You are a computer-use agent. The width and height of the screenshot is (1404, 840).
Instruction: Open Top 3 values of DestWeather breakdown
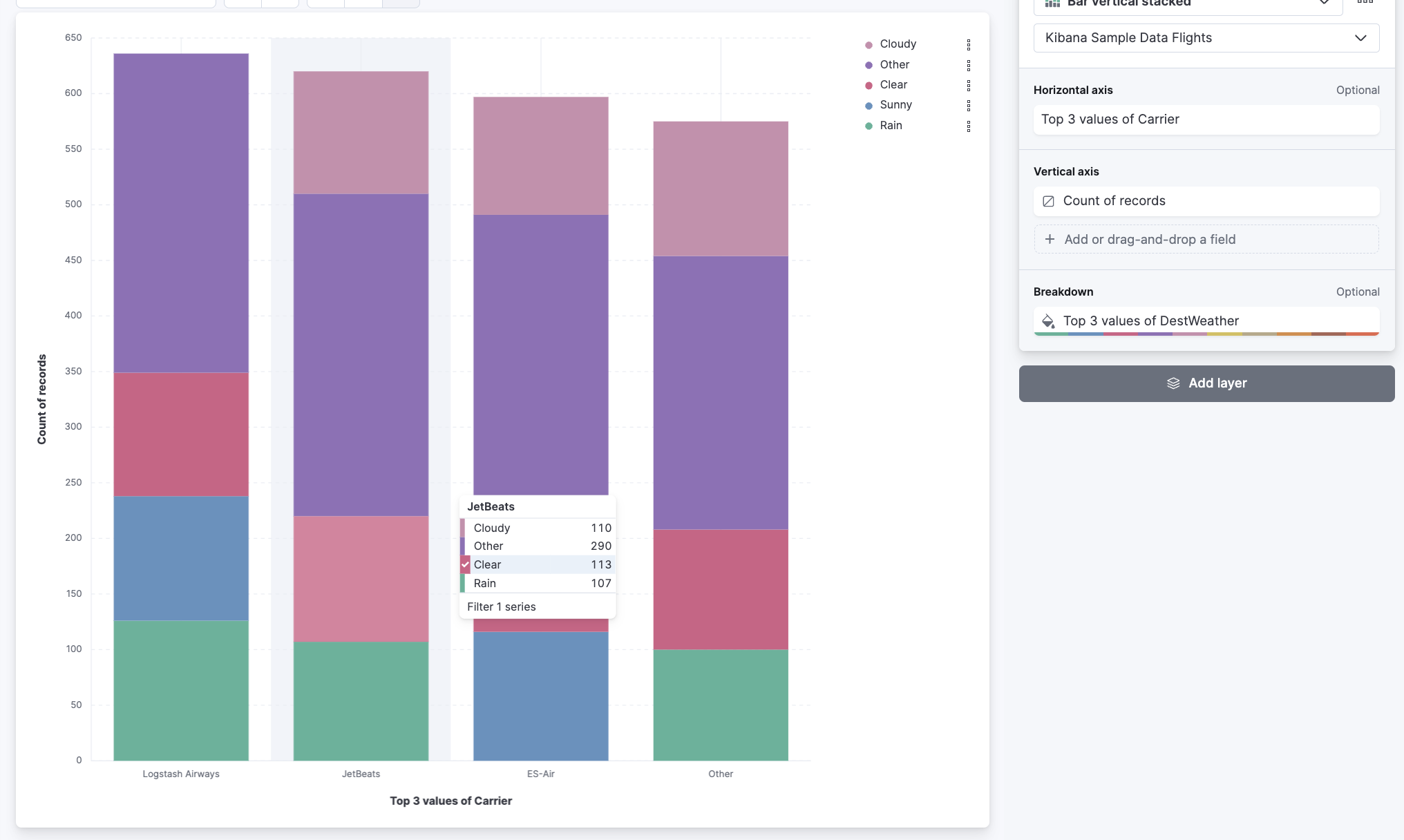pos(1150,321)
